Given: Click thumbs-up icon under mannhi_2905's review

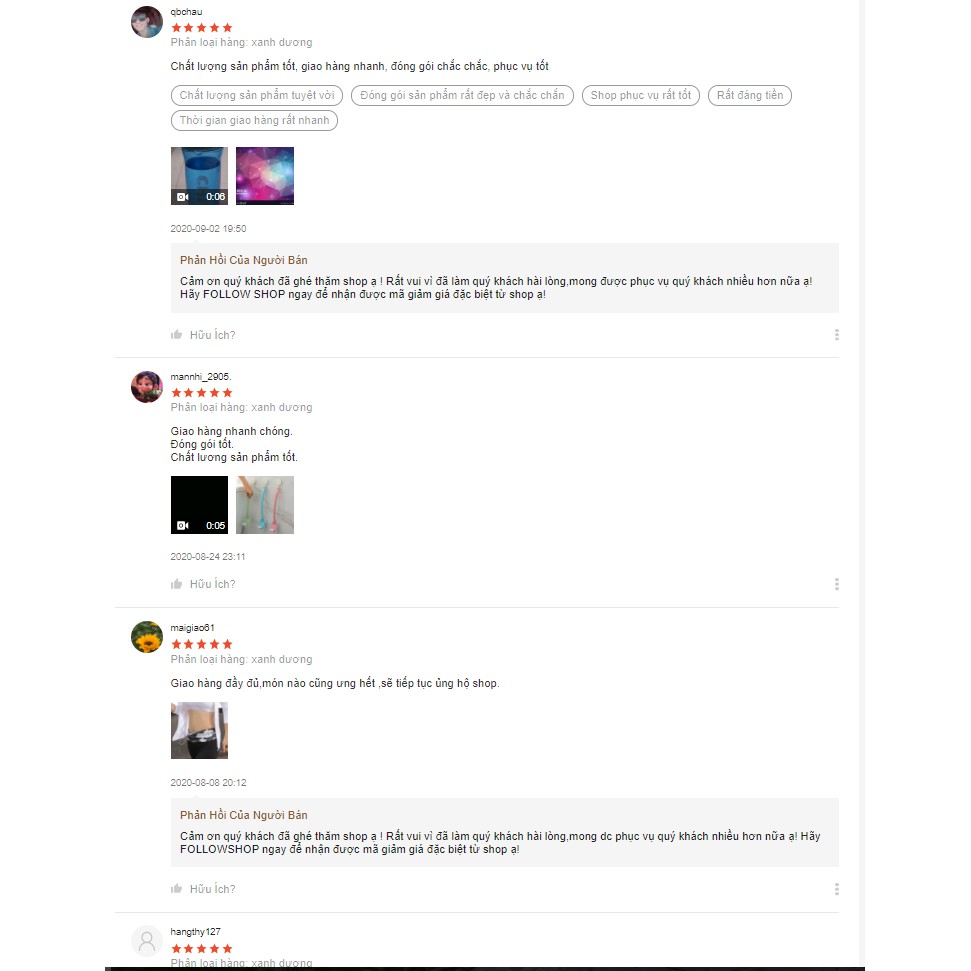Looking at the screenshot, I should 176,584.
